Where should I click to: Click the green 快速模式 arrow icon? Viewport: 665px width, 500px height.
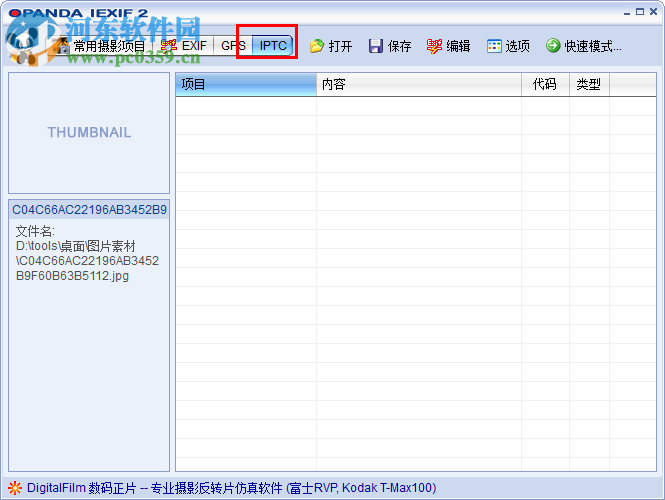pyautogui.click(x=553, y=45)
